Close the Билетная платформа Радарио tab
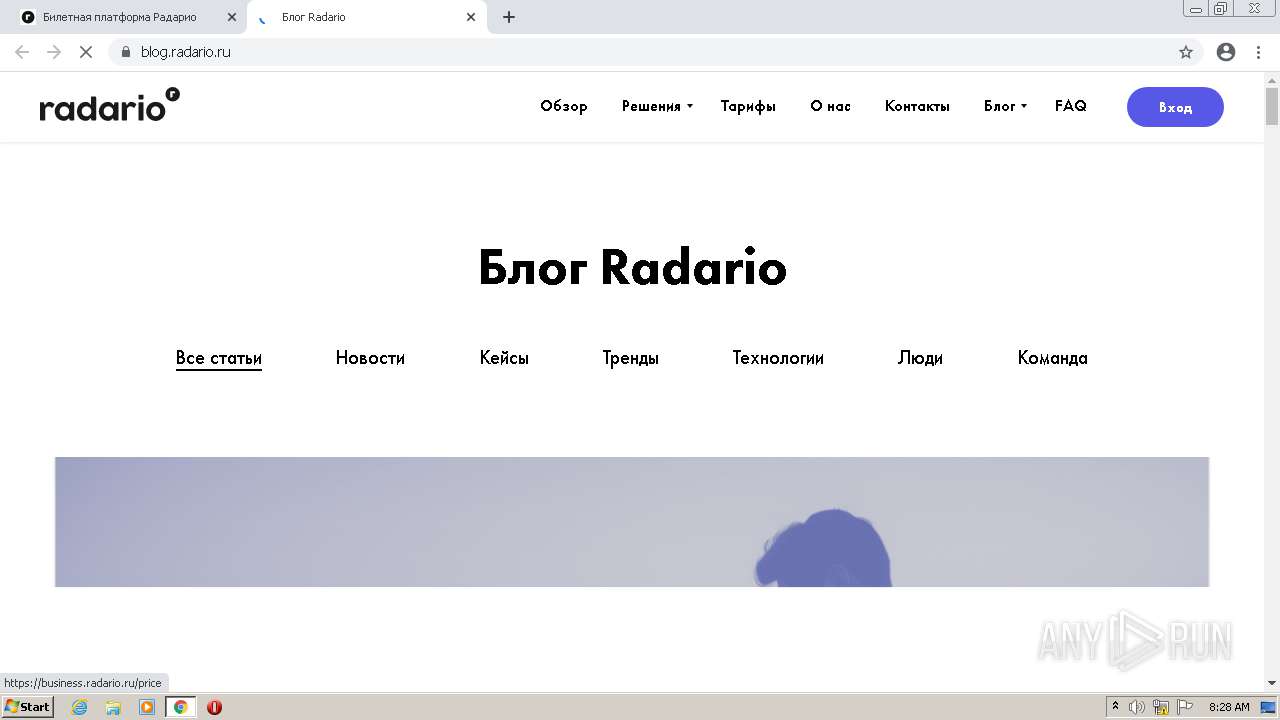The width and height of the screenshot is (1280, 720). click(232, 17)
